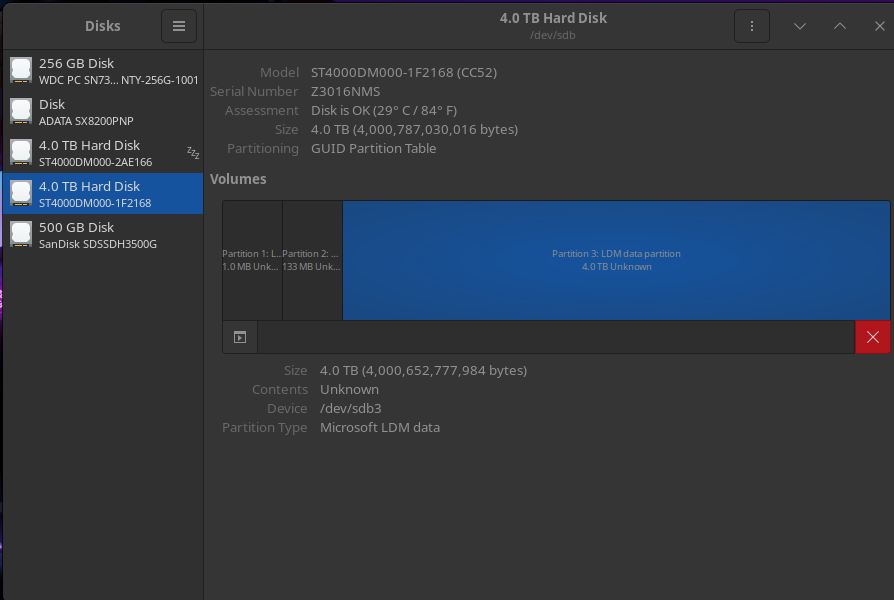Close the Disks window

click(879, 26)
